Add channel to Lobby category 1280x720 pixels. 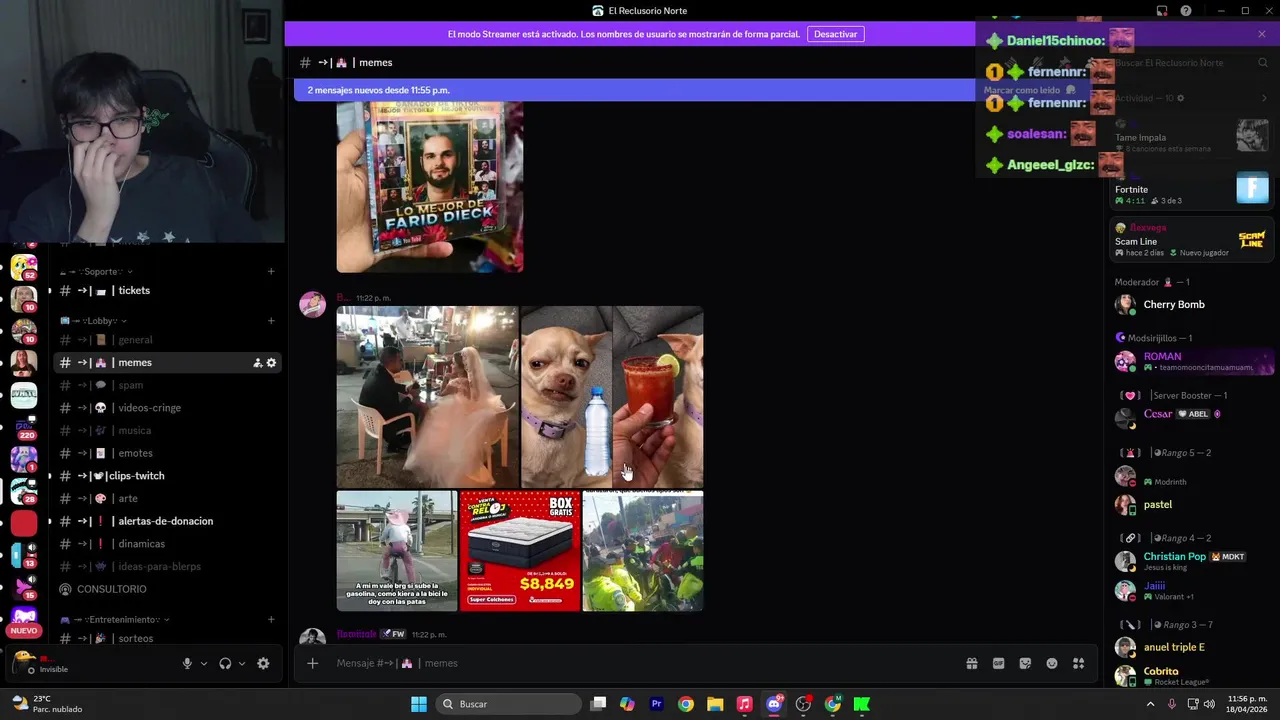pos(271,321)
